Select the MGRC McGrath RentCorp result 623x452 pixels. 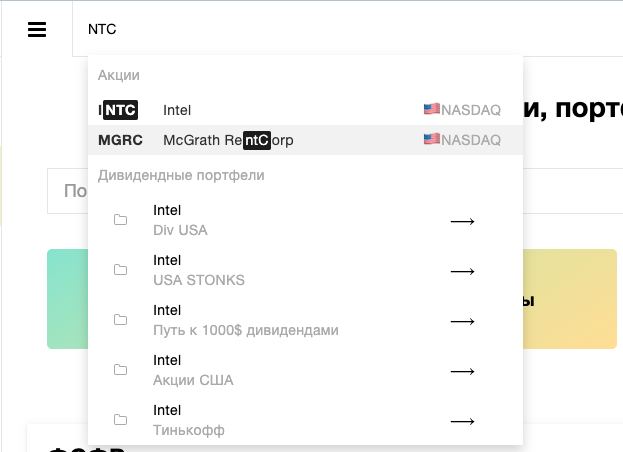click(305, 140)
